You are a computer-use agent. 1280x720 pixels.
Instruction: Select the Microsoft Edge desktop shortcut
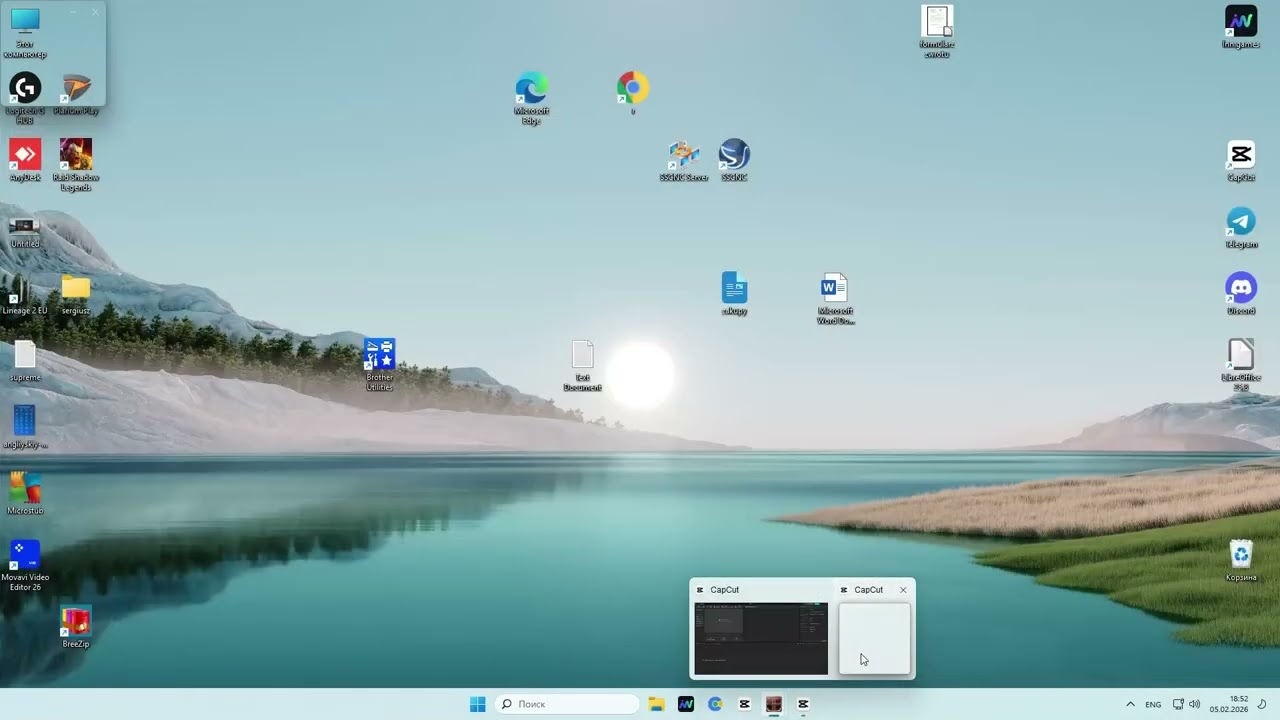tap(531, 98)
